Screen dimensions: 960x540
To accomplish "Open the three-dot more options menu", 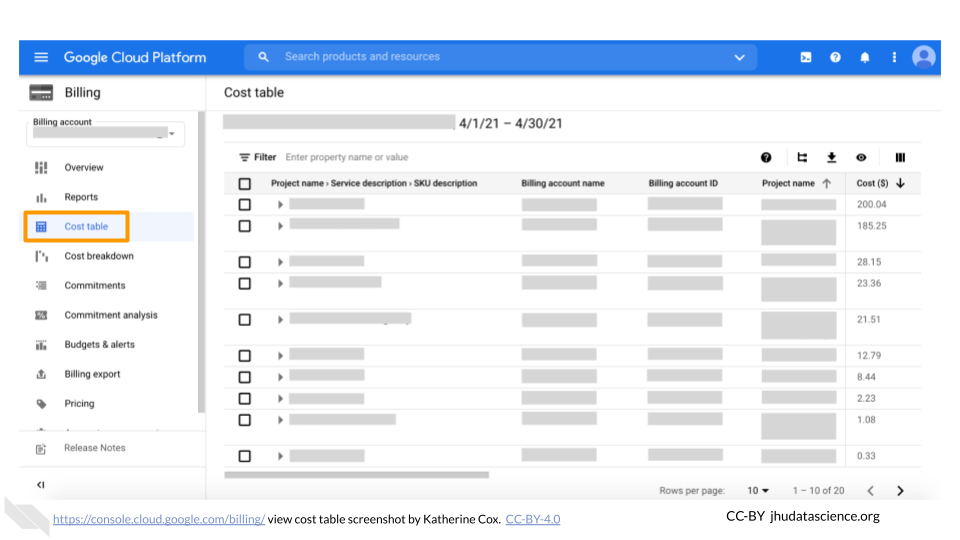I will [894, 57].
